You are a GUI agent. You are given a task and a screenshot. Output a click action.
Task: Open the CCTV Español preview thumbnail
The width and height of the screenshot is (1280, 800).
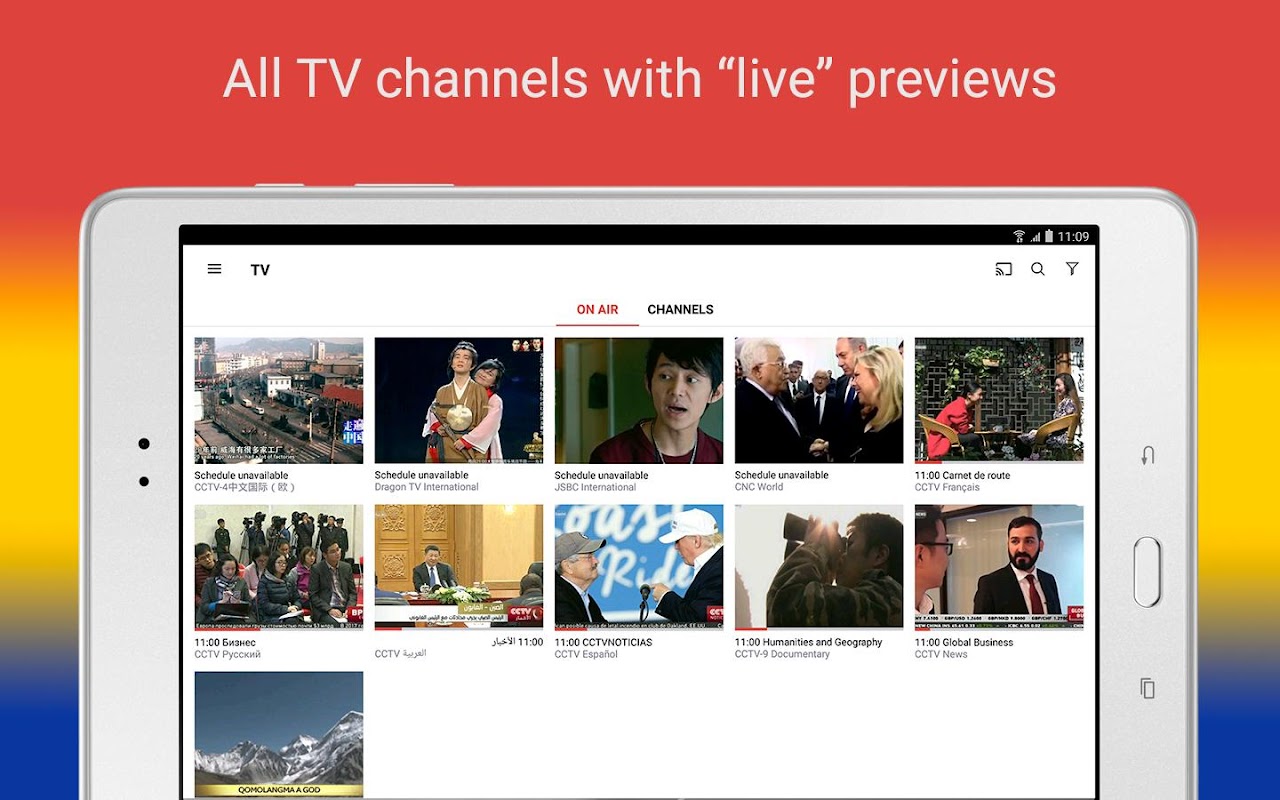(x=639, y=567)
